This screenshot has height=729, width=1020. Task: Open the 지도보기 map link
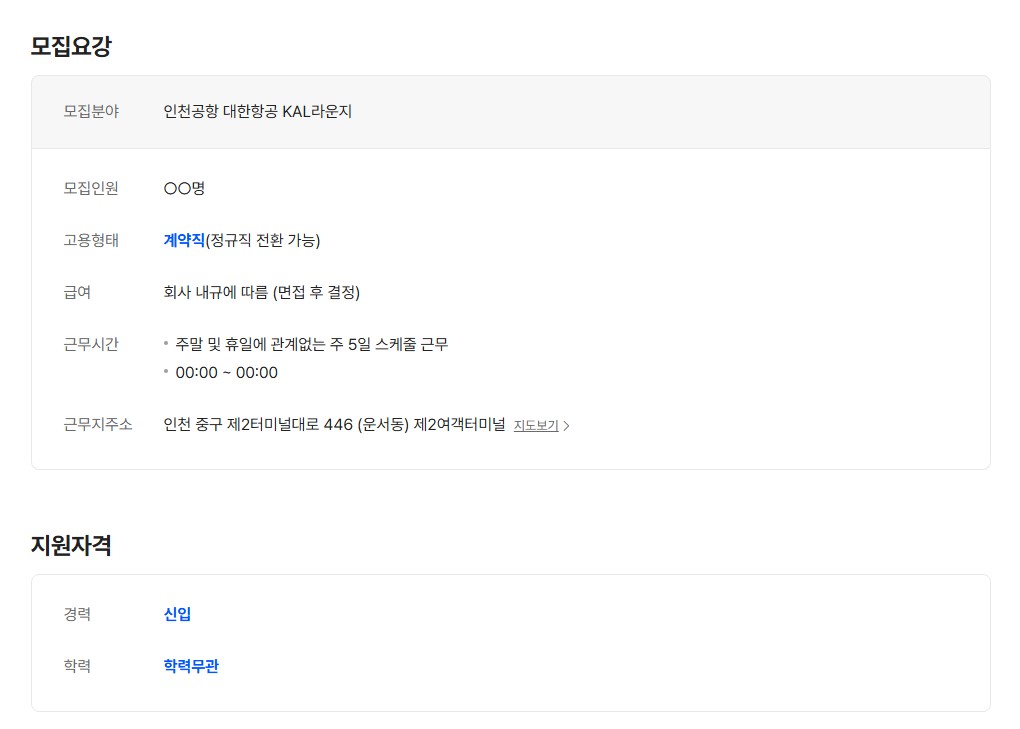(x=536, y=426)
